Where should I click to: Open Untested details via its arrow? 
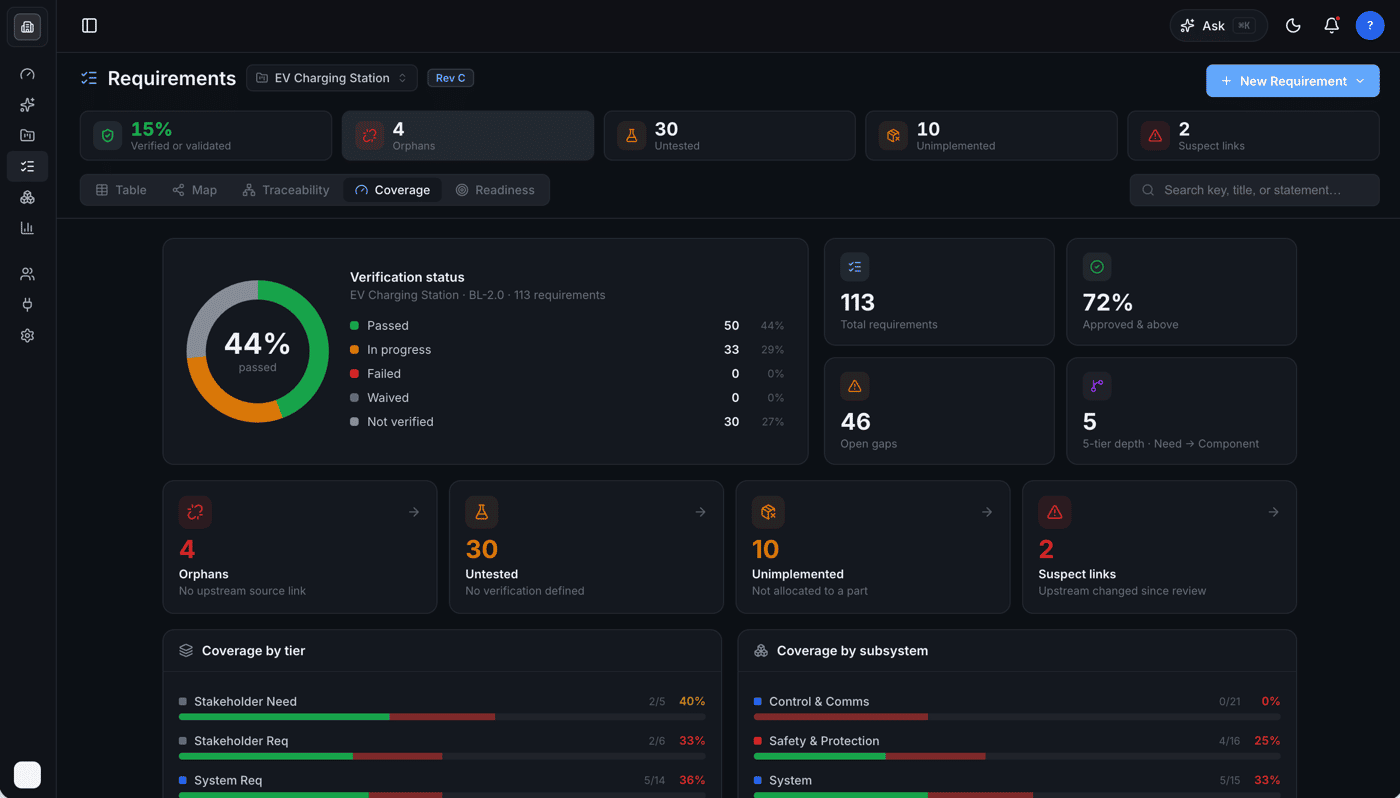701,512
